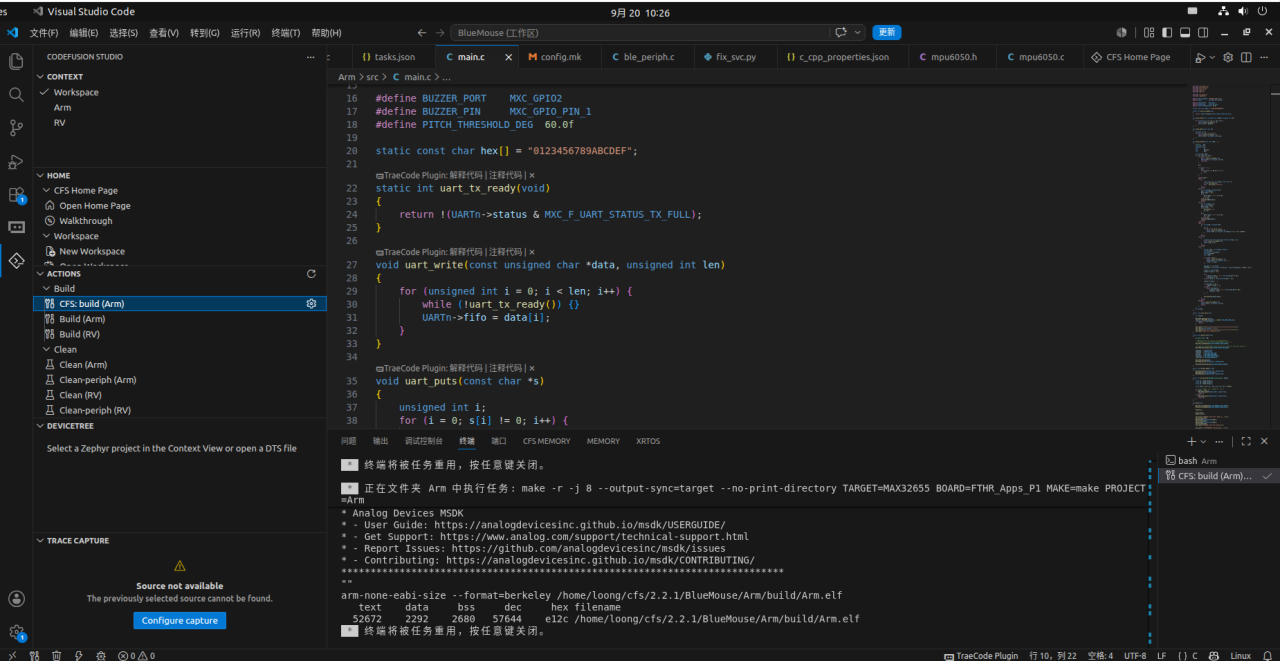Open the 终端(T) menu

[286, 32]
